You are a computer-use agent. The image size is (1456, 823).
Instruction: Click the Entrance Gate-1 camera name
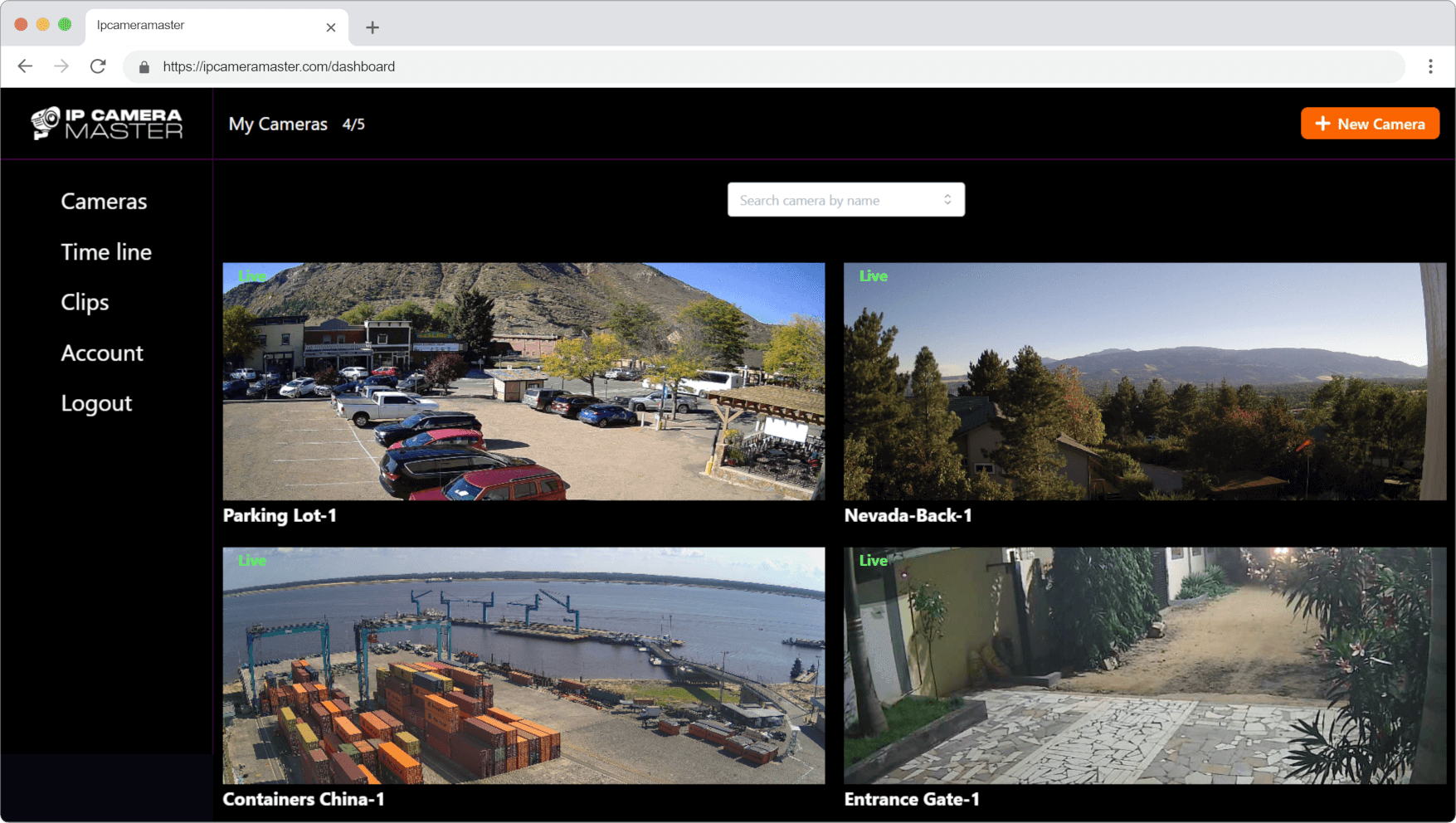coord(912,800)
